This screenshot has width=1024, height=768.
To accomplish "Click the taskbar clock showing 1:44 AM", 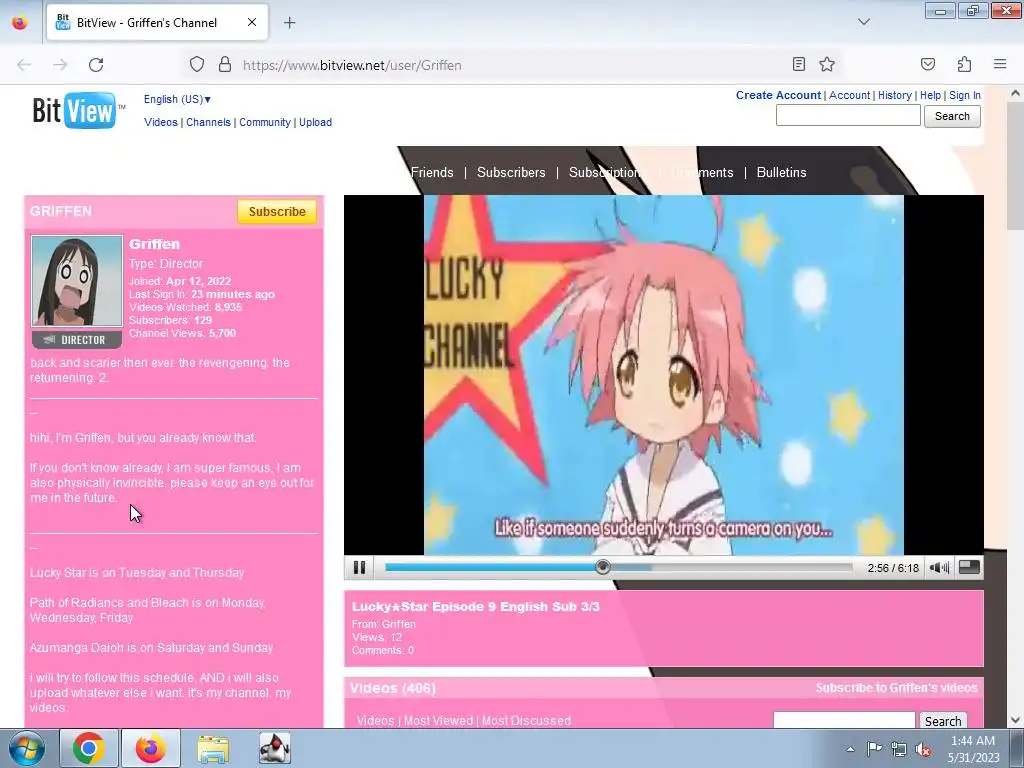I will [973, 749].
